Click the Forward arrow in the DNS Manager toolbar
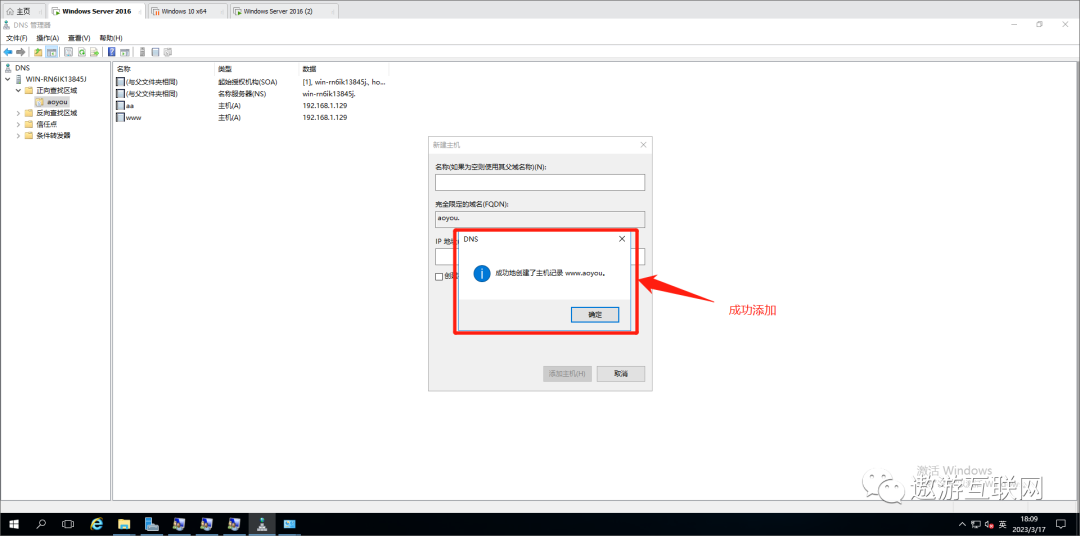The height and width of the screenshot is (536, 1080). (21, 52)
